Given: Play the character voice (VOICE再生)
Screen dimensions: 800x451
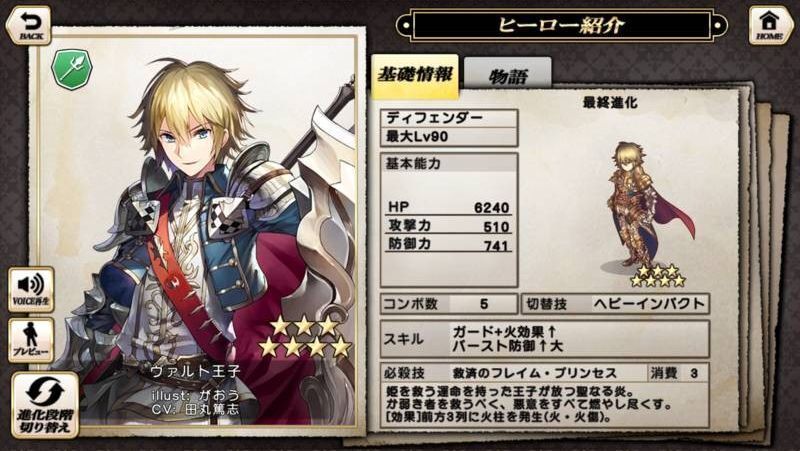Looking at the screenshot, I should [31, 289].
